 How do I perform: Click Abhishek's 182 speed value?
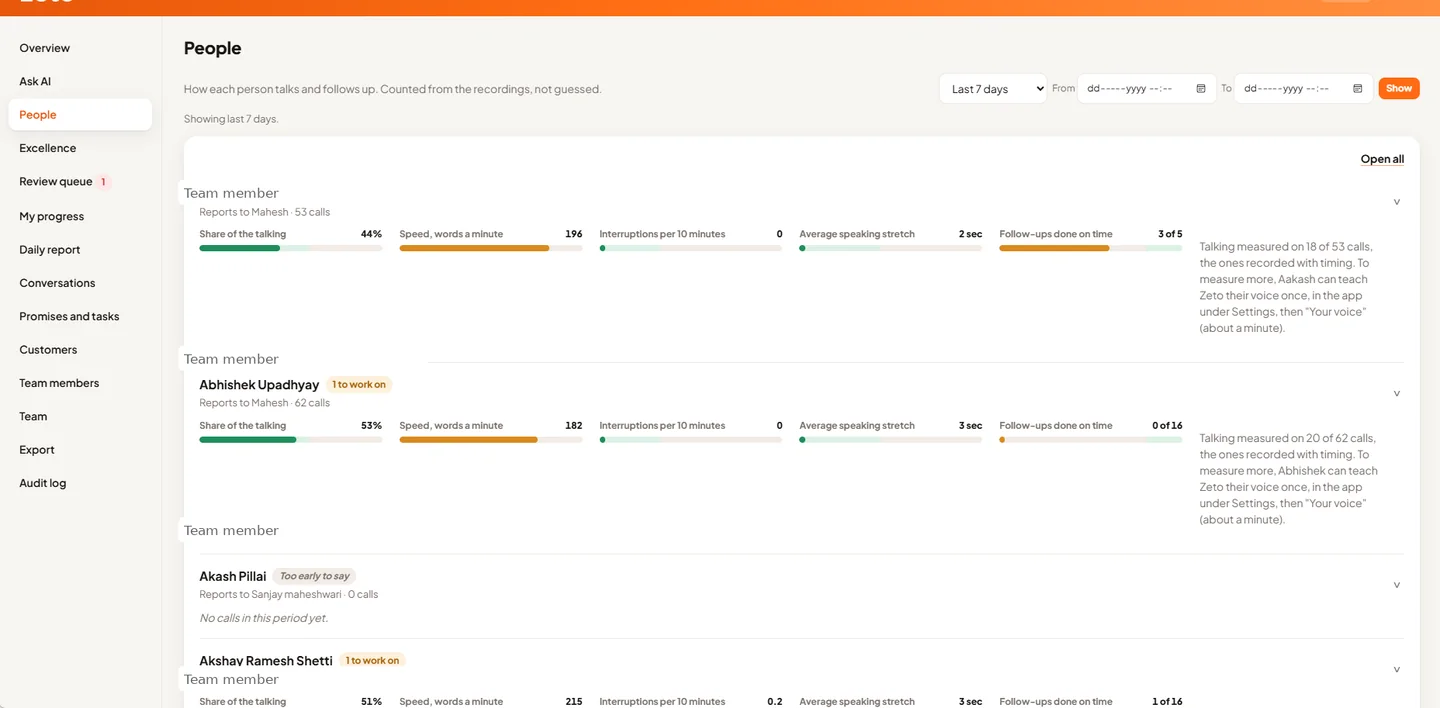tap(574, 426)
